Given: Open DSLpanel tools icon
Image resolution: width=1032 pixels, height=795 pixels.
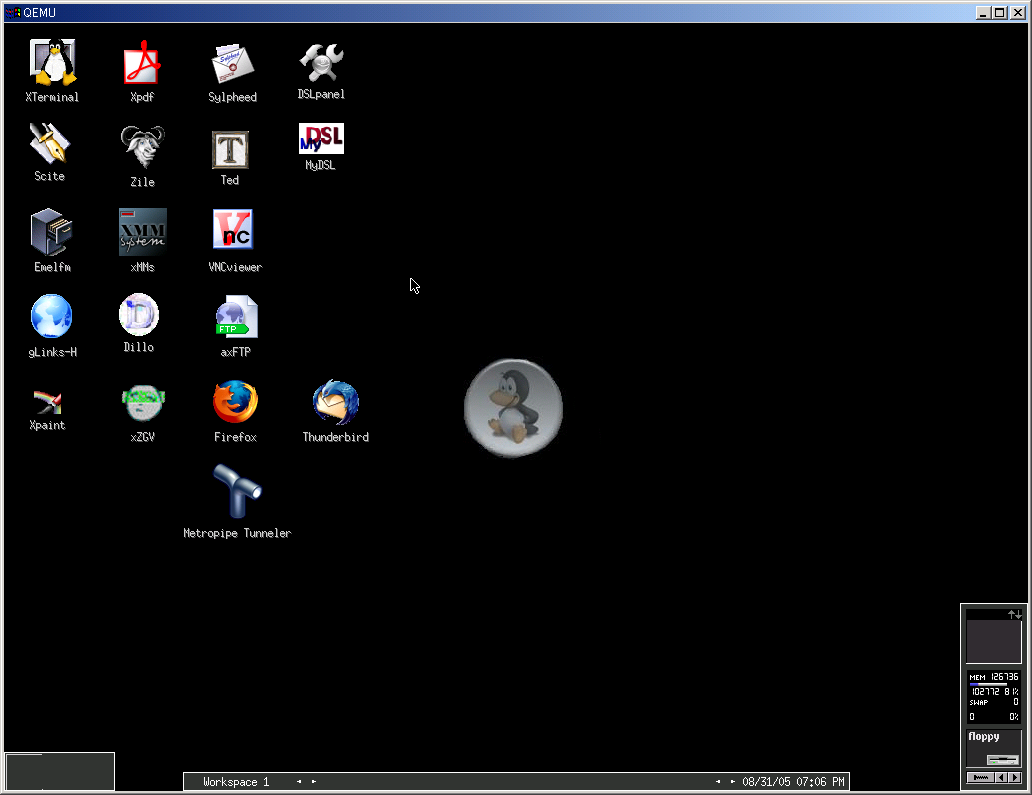Looking at the screenshot, I should [321, 63].
